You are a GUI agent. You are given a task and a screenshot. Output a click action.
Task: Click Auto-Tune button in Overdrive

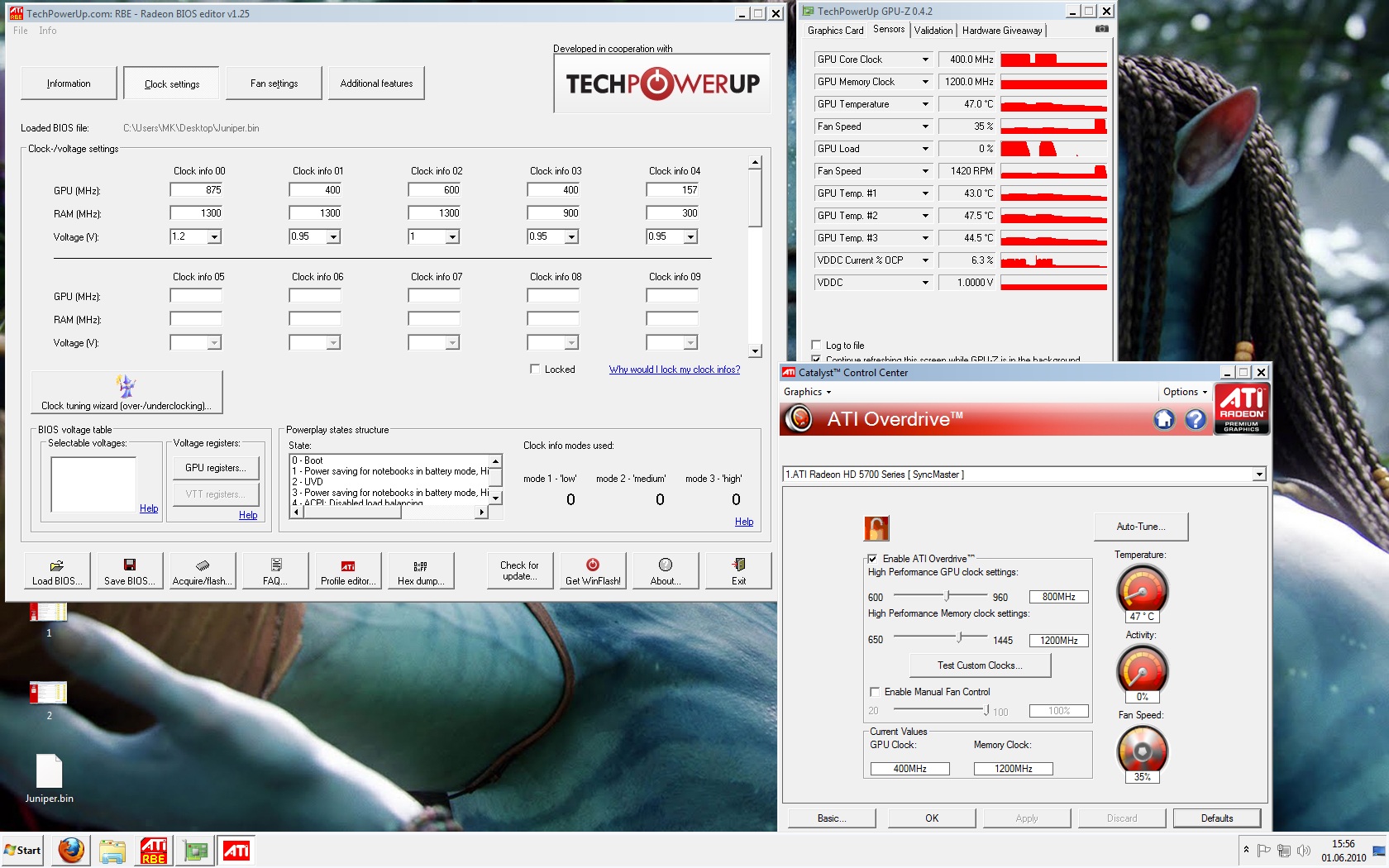[1141, 527]
